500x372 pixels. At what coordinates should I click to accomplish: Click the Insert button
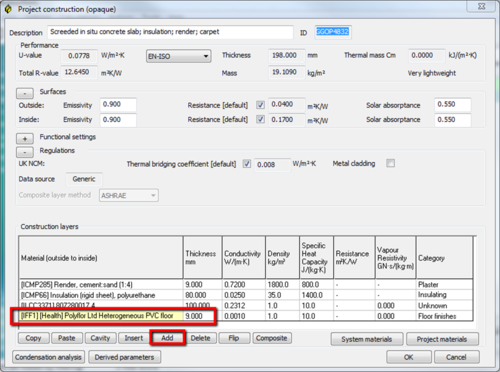[x=134, y=338]
